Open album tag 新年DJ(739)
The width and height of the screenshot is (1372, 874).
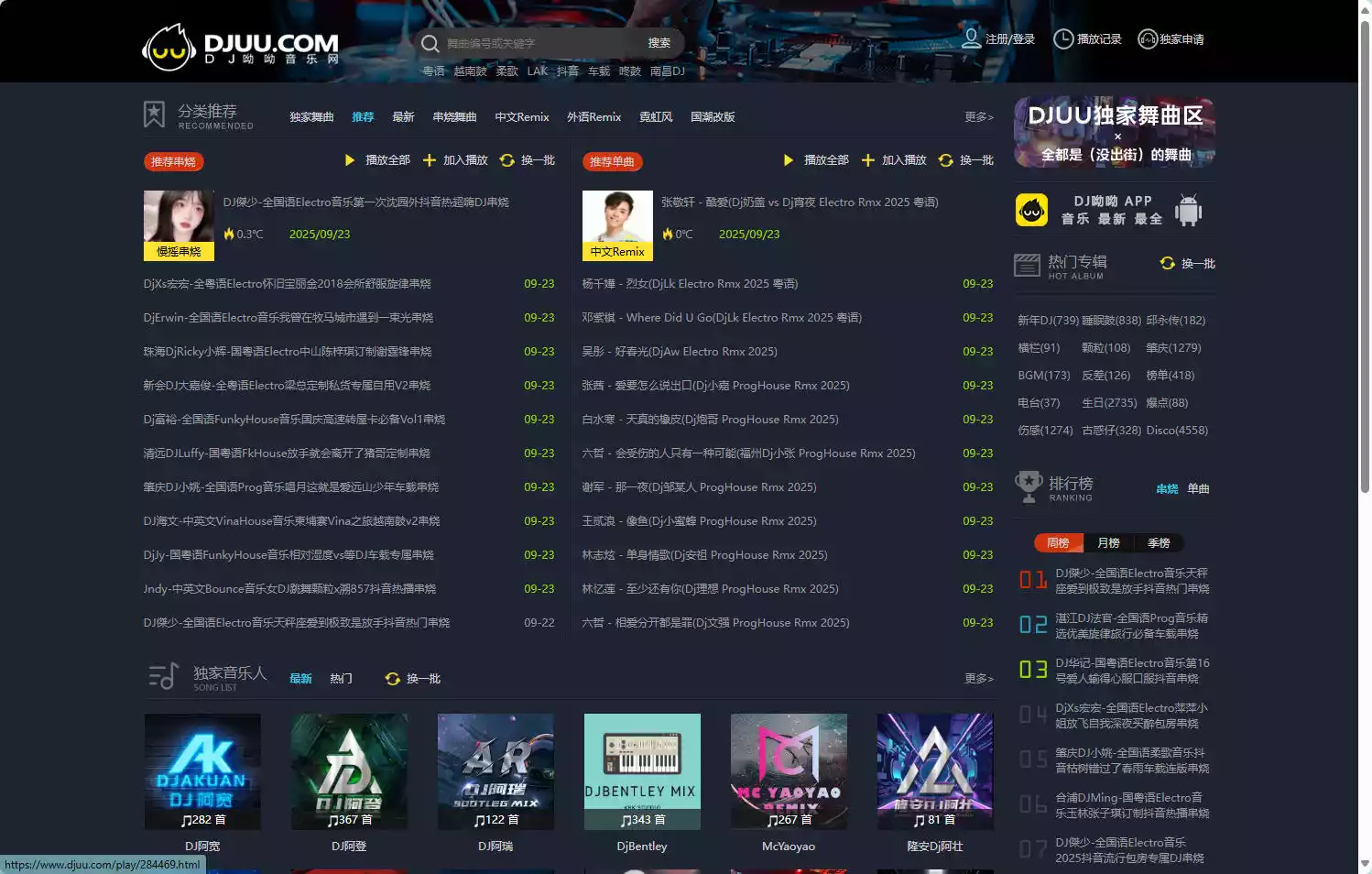tap(1049, 321)
